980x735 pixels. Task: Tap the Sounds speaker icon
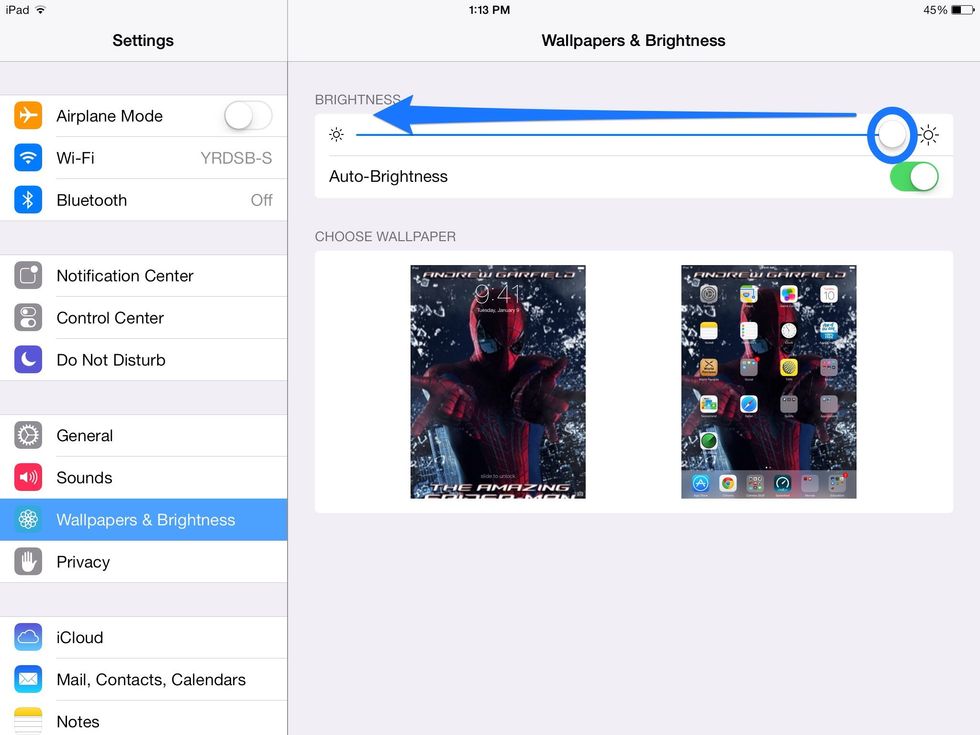[28, 478]
